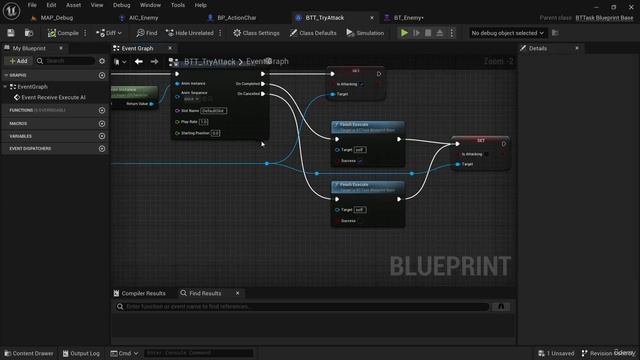The width and height of the screenshot is (640, 360).
Task: Navigate forward in graph history
Action: (154, 62)
